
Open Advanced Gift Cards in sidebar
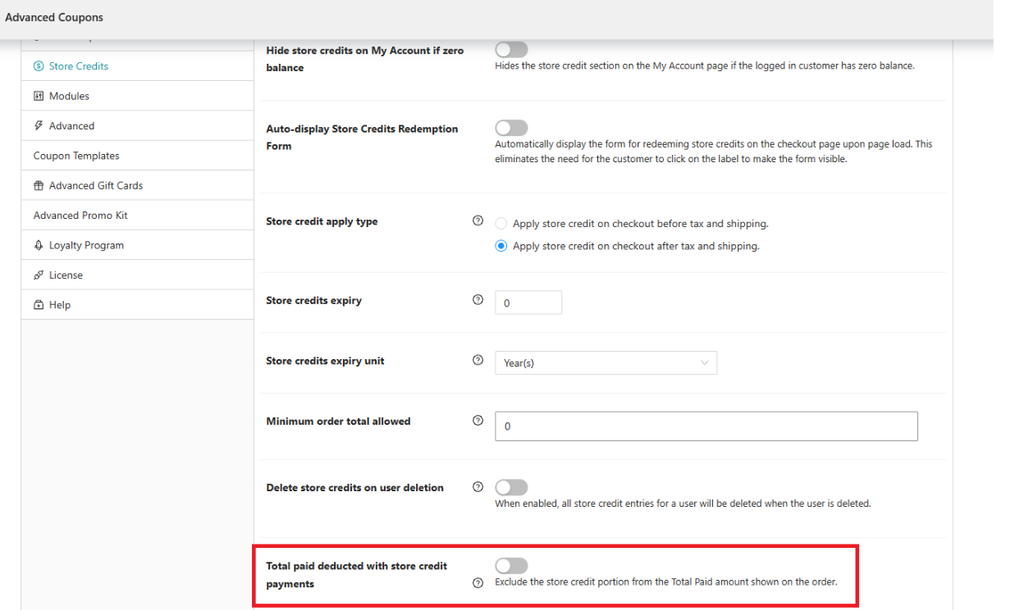[137, 185]
